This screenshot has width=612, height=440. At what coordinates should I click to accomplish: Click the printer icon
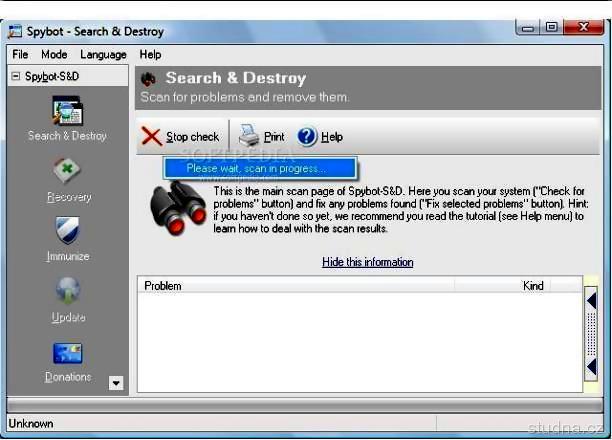point(249,135)
